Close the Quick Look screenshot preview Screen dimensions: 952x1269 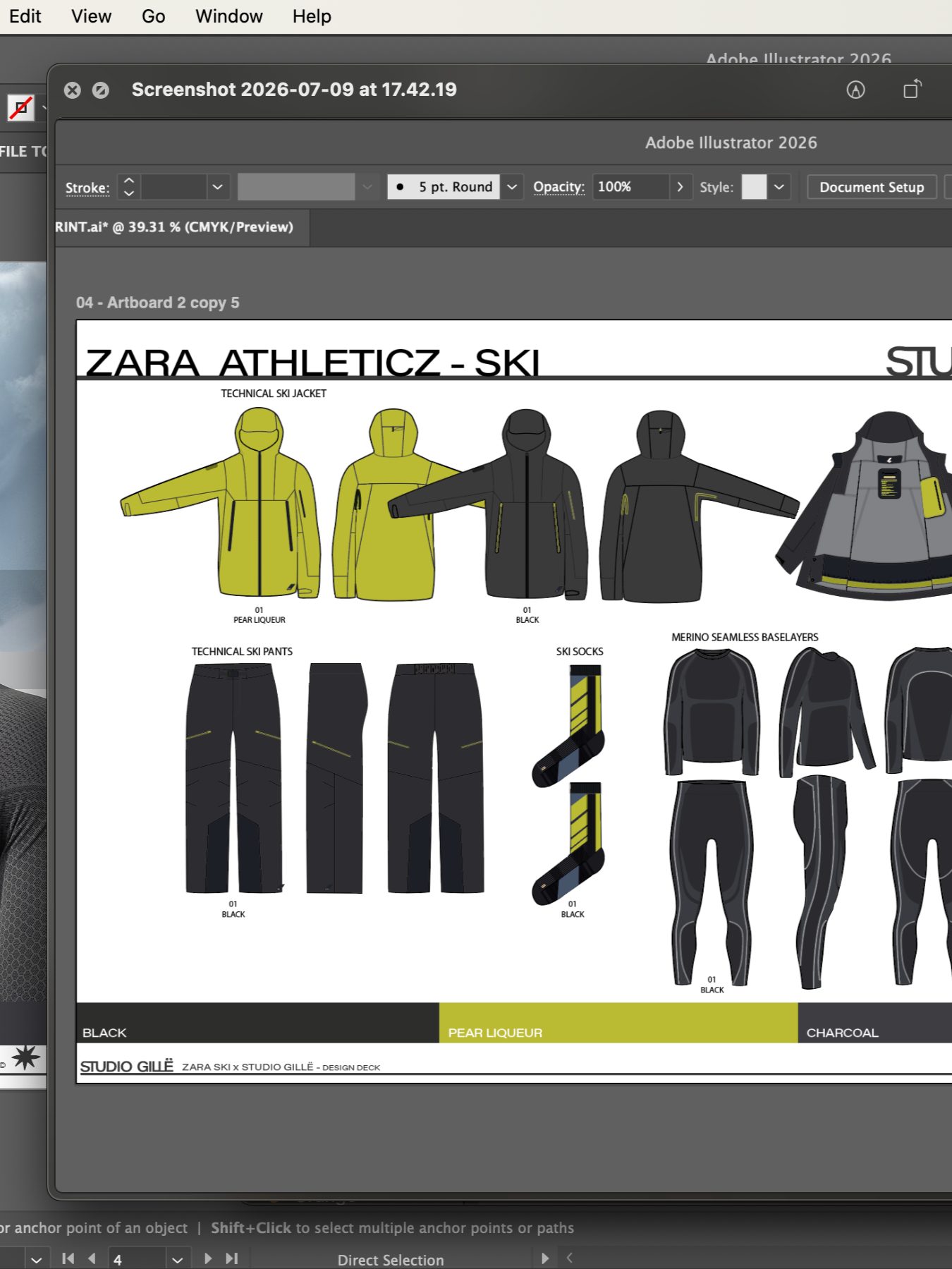(x=72, y=90)
